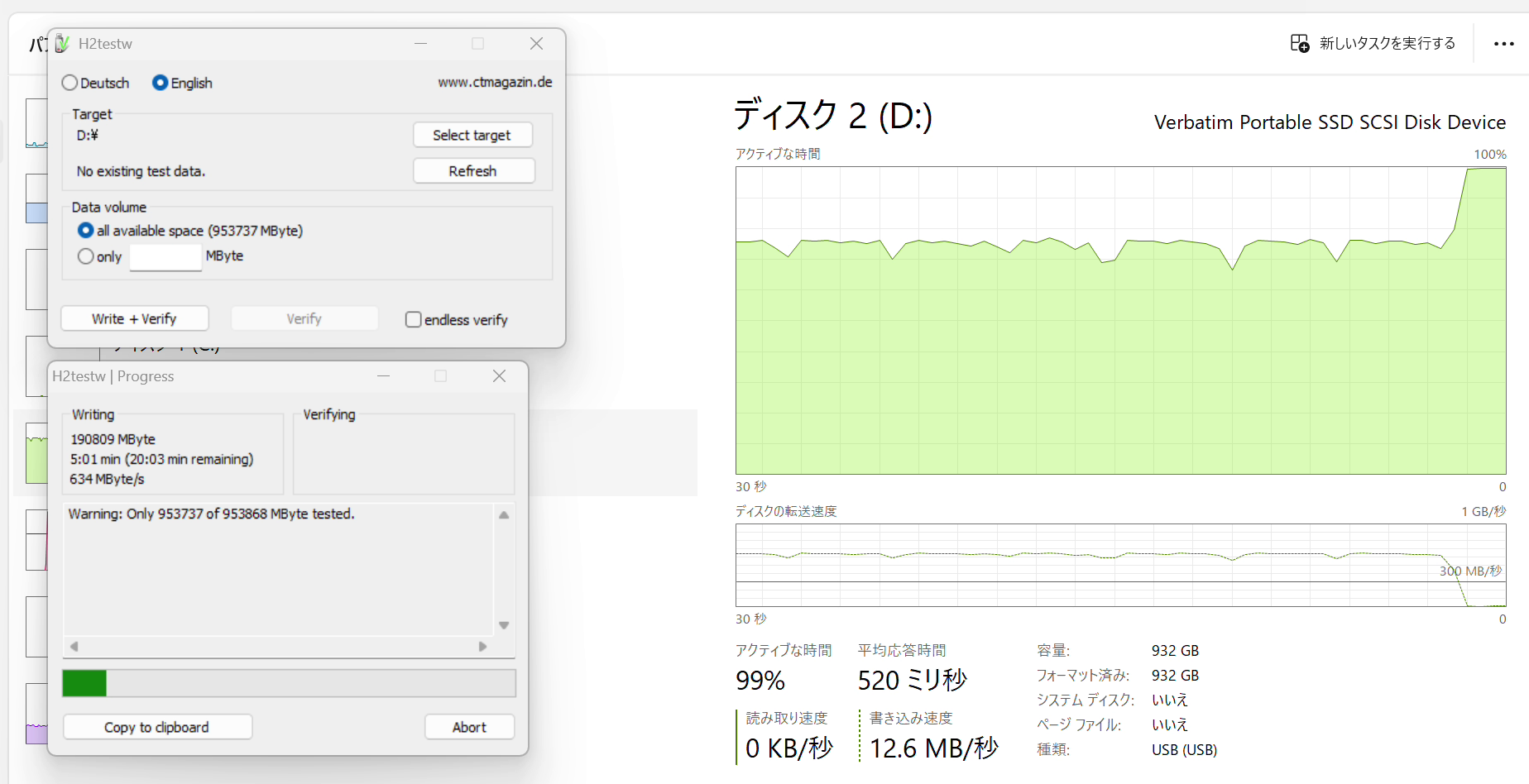Enable the endless verify checkbox
The image size is (1529, 784).
[x=413, y=319]
